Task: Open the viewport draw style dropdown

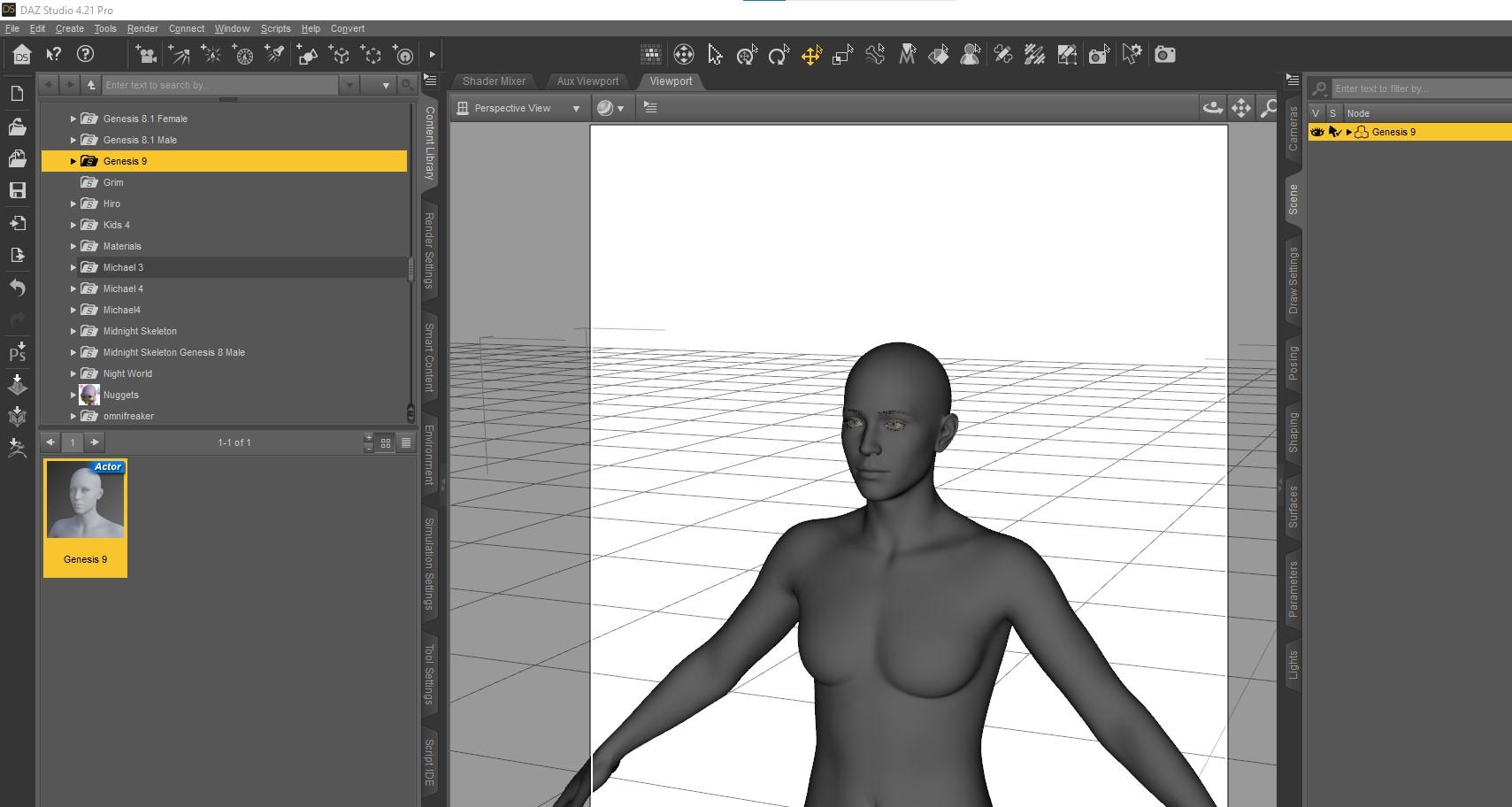Action: click(x=610, y=108)
